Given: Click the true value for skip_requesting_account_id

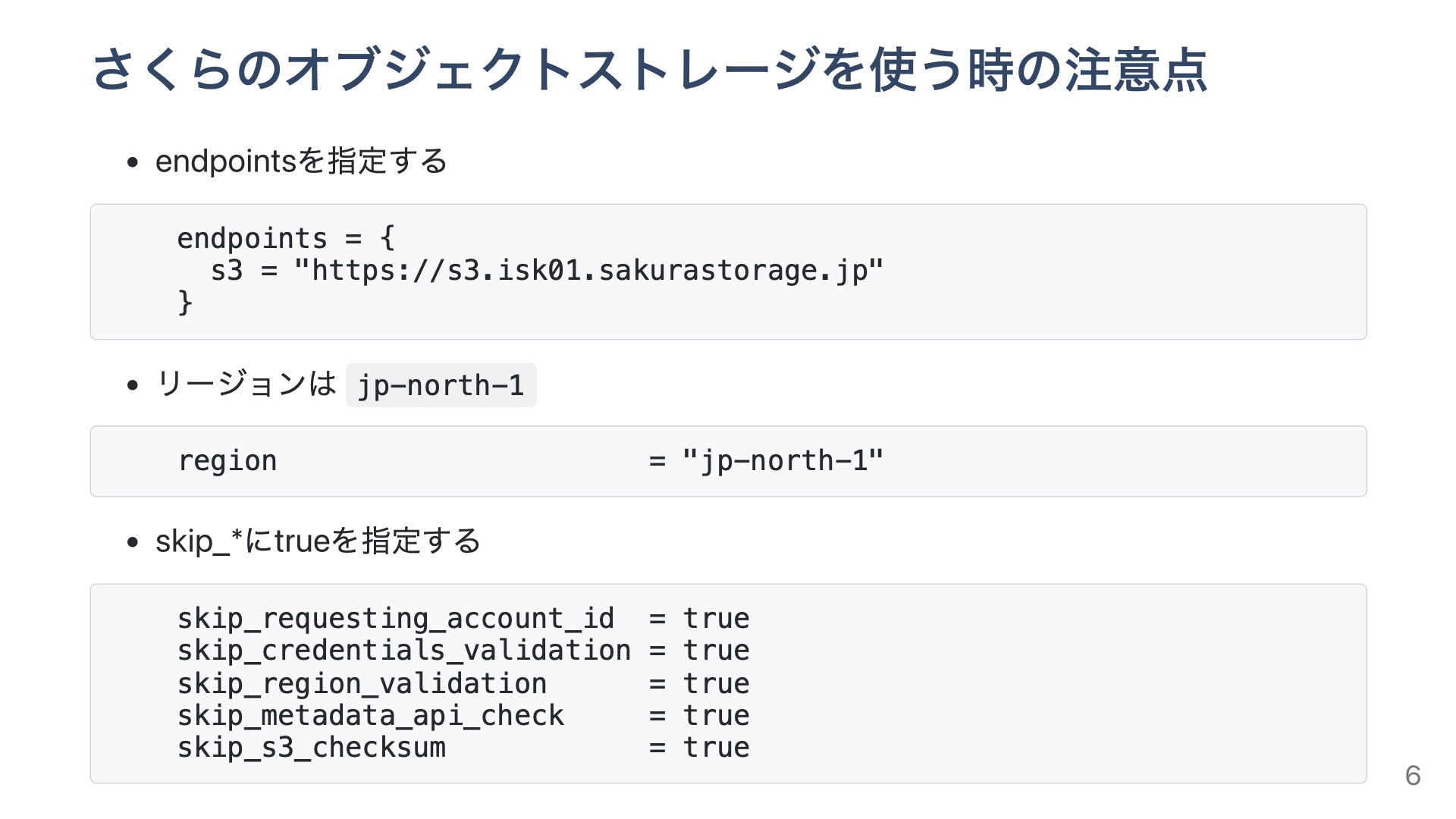Looking at the screenshot, I should [716, 619].
